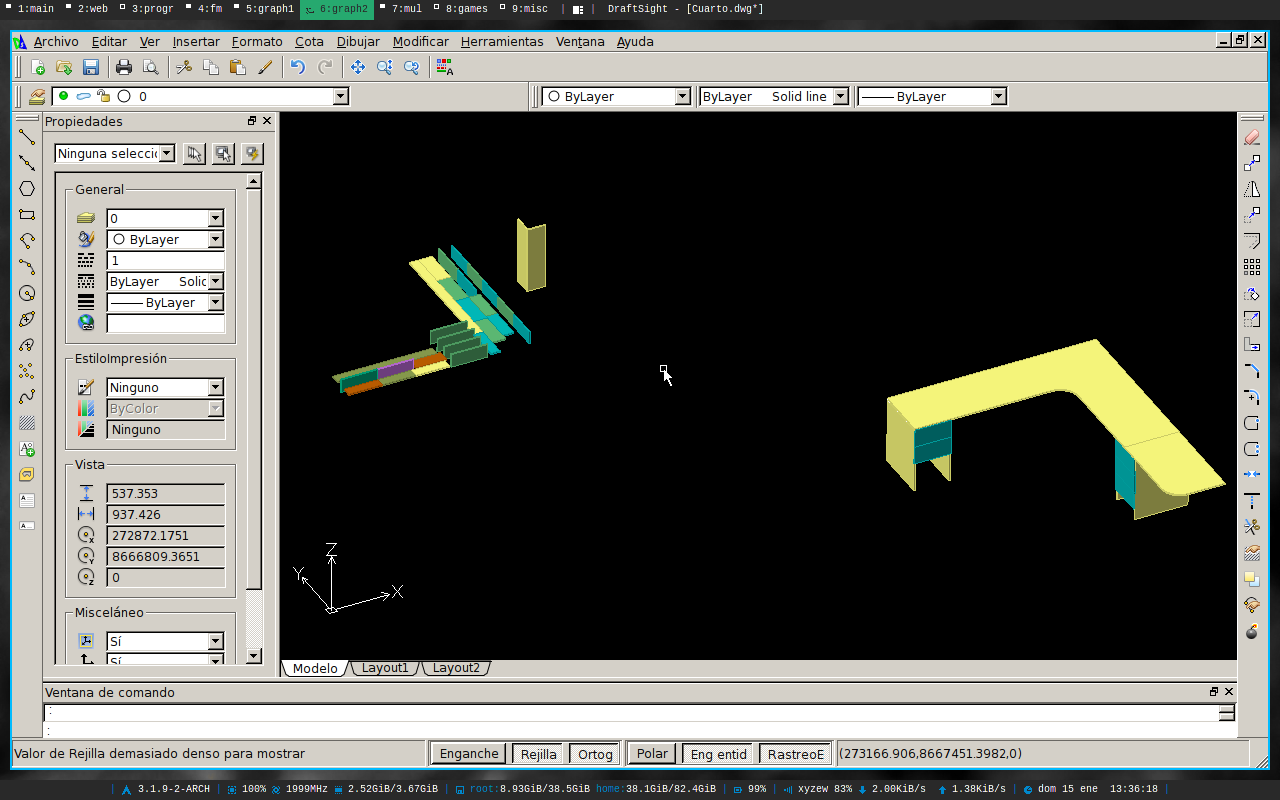Open the active layer dropdown showing 0

[x=340, y=96]
